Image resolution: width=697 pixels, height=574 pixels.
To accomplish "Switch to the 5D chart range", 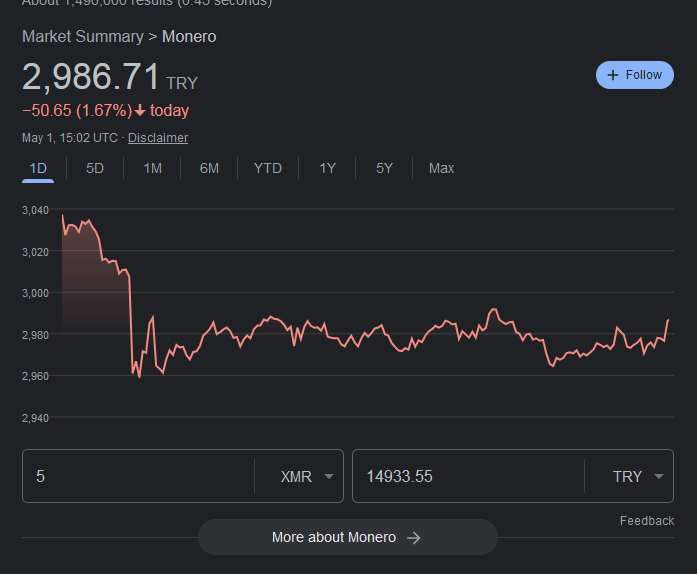I will tap(95, 169).
